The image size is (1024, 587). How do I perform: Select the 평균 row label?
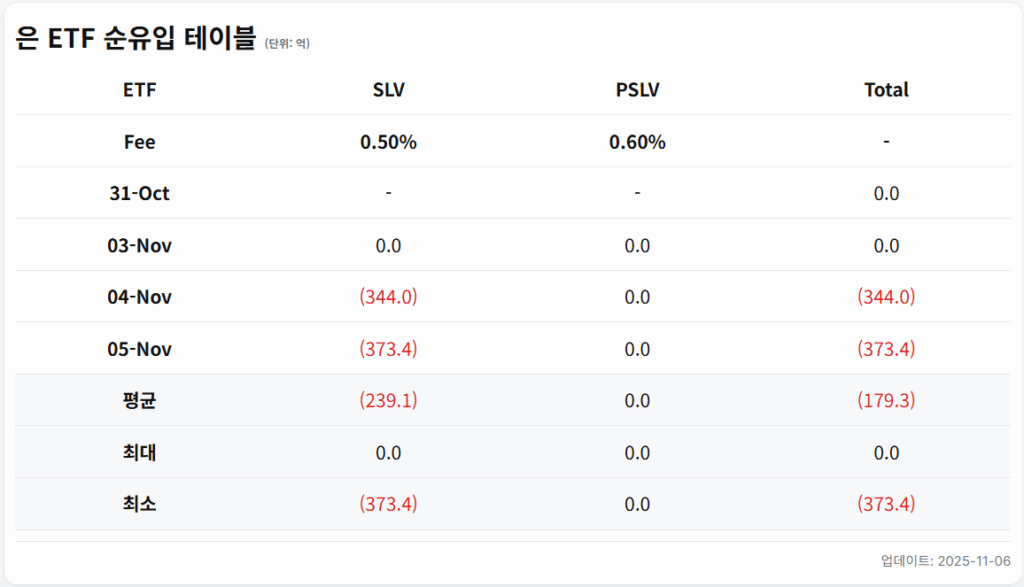pyautogui.click(x=139, y=401)
